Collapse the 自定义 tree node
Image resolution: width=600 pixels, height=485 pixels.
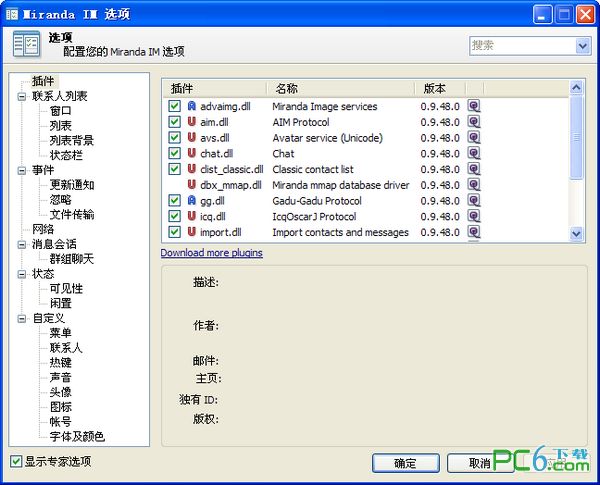[22, 318]
